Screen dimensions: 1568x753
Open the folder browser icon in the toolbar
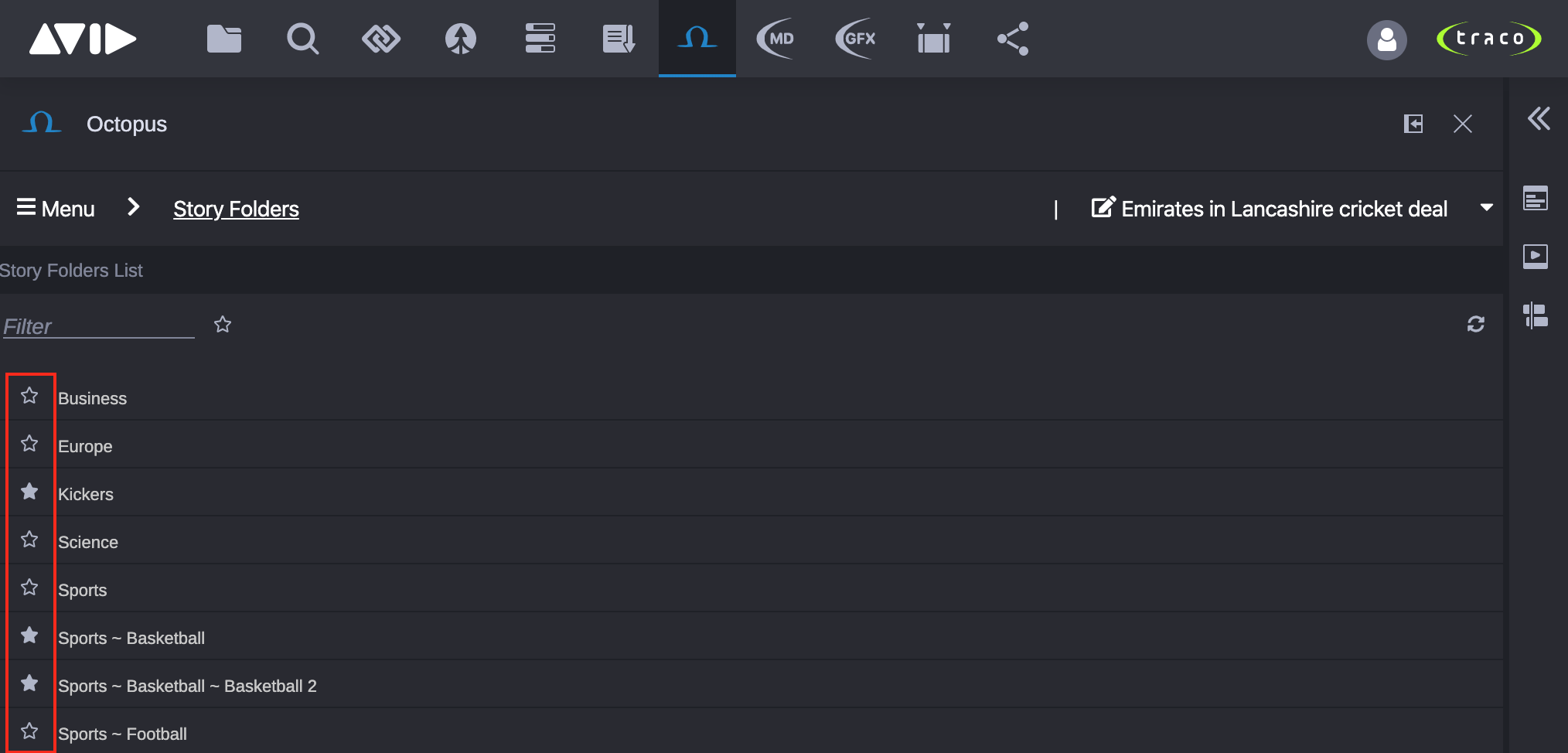click(x=223, y=39)
